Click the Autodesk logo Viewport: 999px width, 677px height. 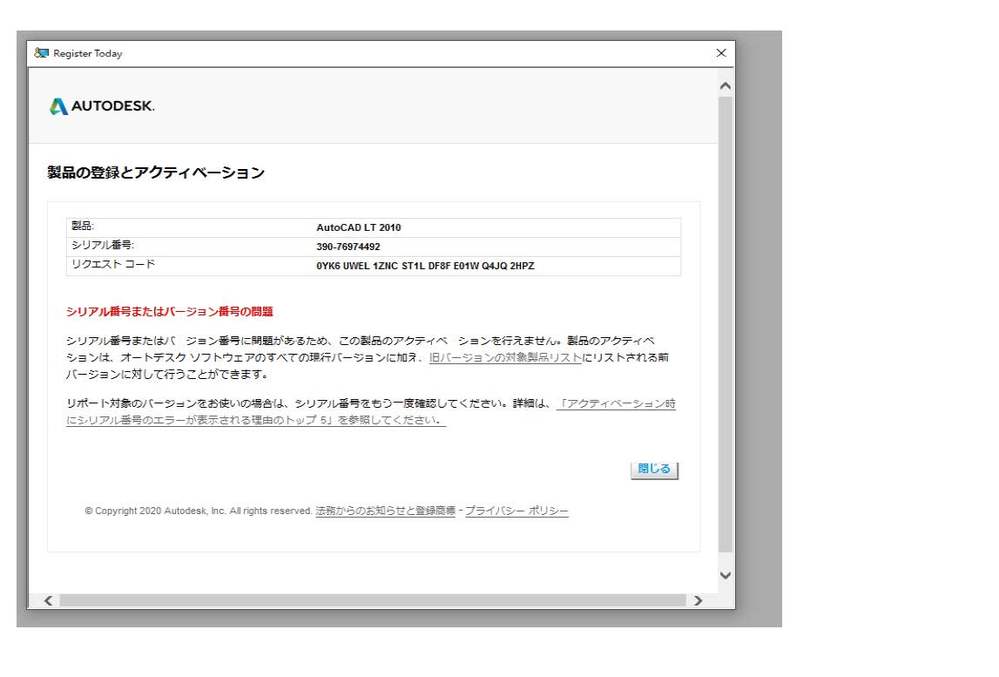(x=102, y=106)
